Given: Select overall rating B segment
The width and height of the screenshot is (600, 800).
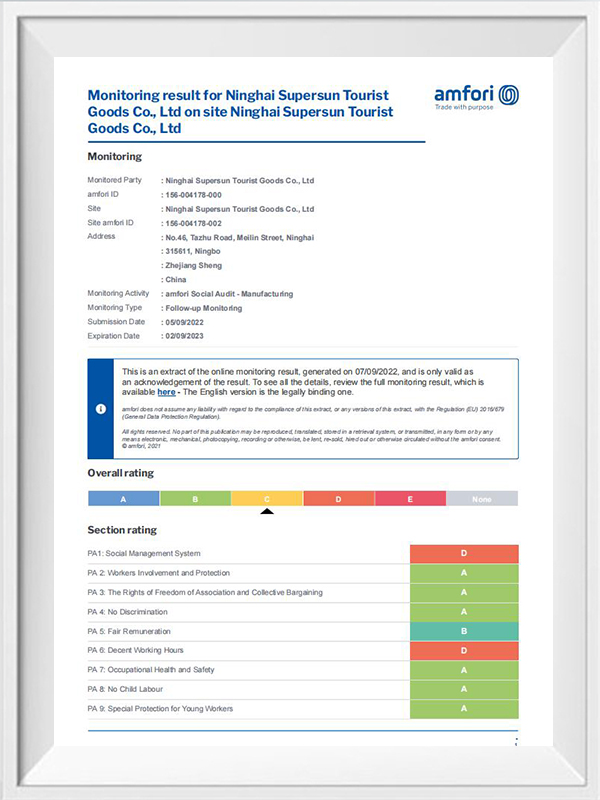Looking at the screenshot, I should point(195,498).
